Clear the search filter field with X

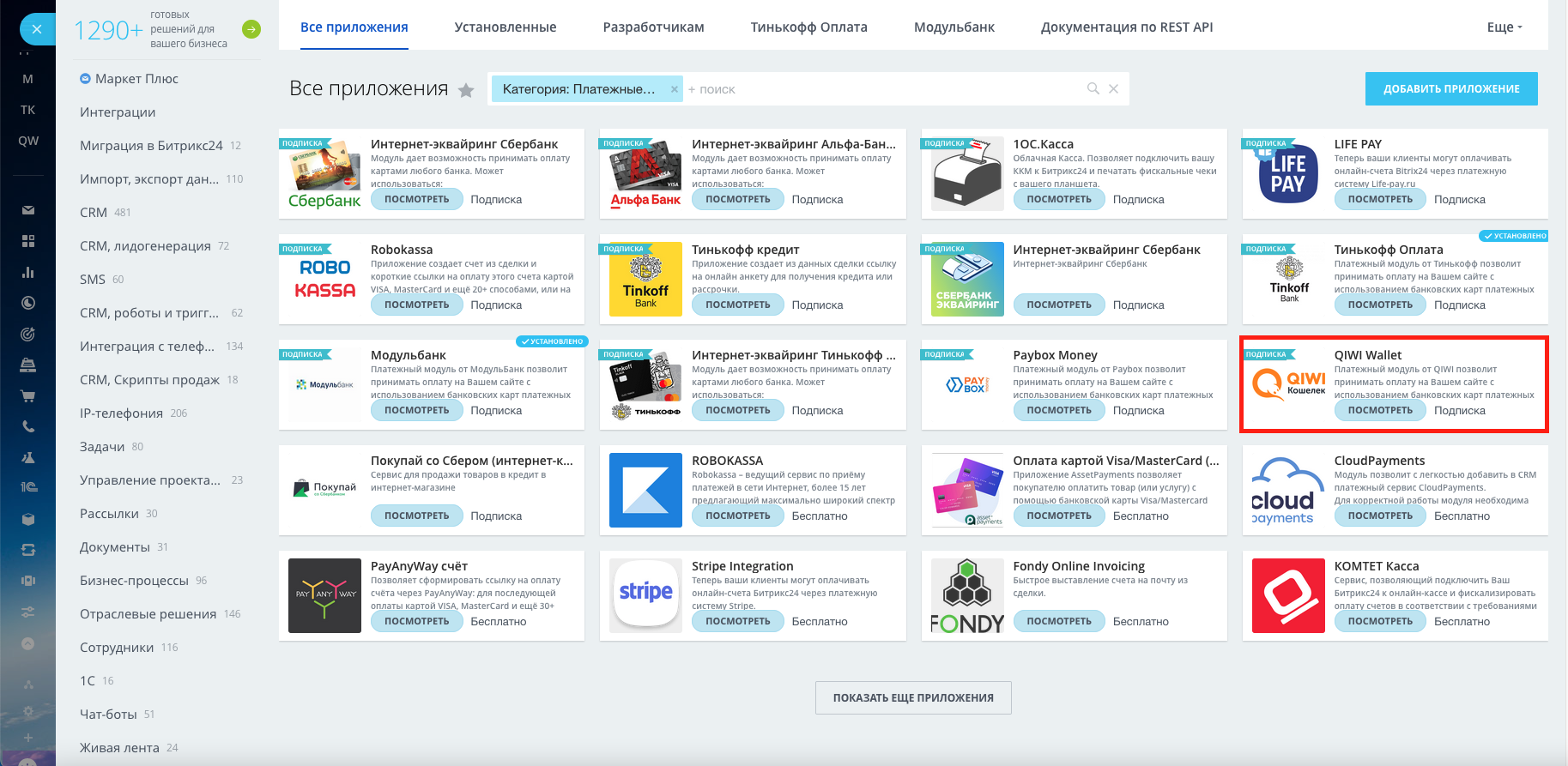point(1113,88)
